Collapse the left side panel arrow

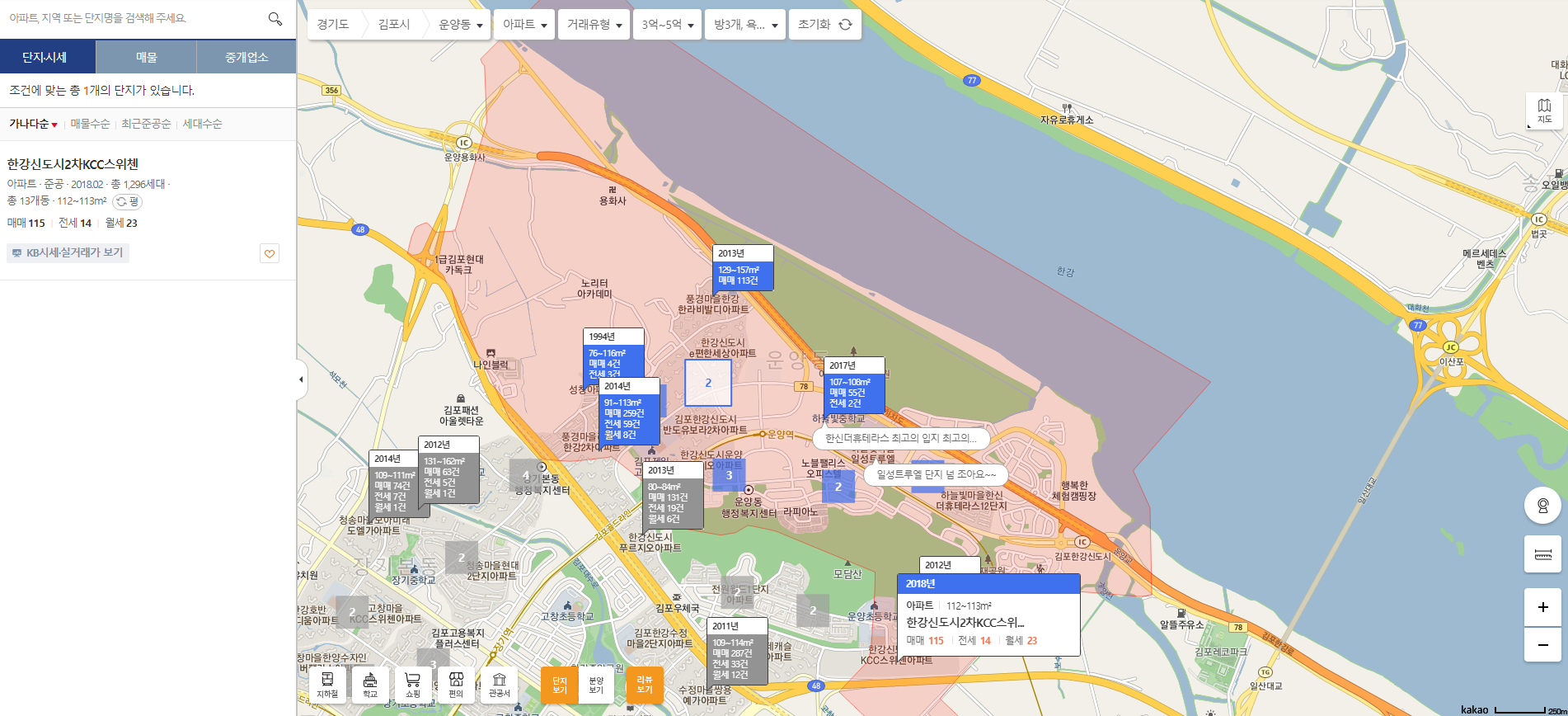tap(302, 379)
